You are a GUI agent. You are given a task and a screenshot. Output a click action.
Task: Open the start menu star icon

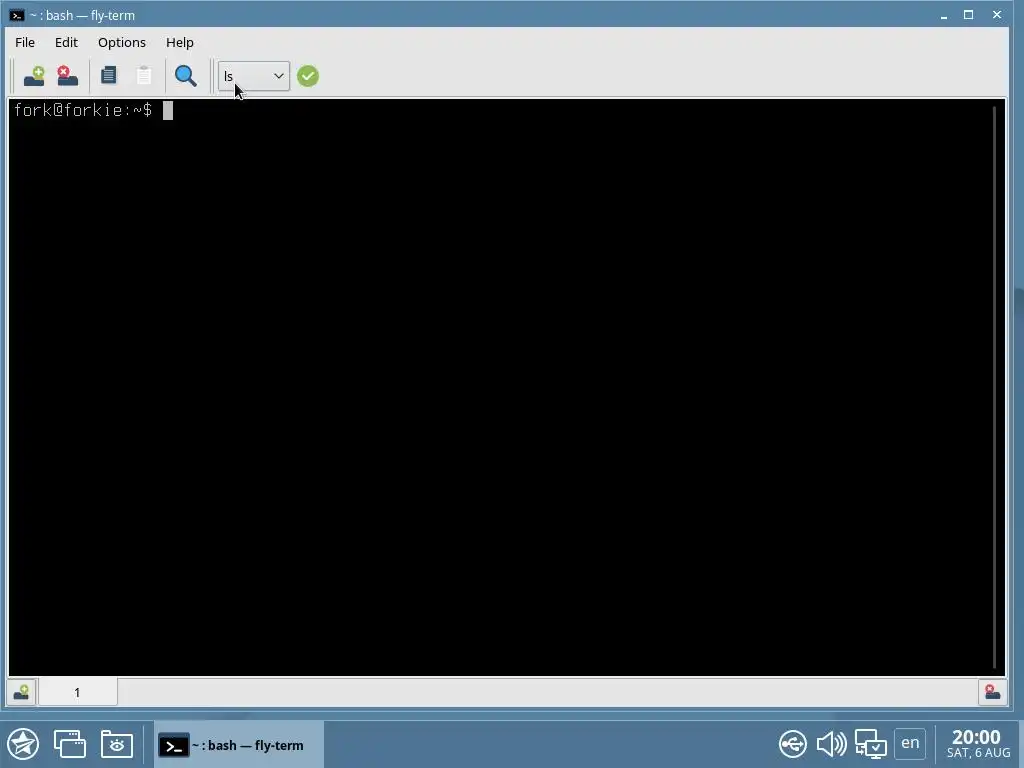click(x=24, y=744)
